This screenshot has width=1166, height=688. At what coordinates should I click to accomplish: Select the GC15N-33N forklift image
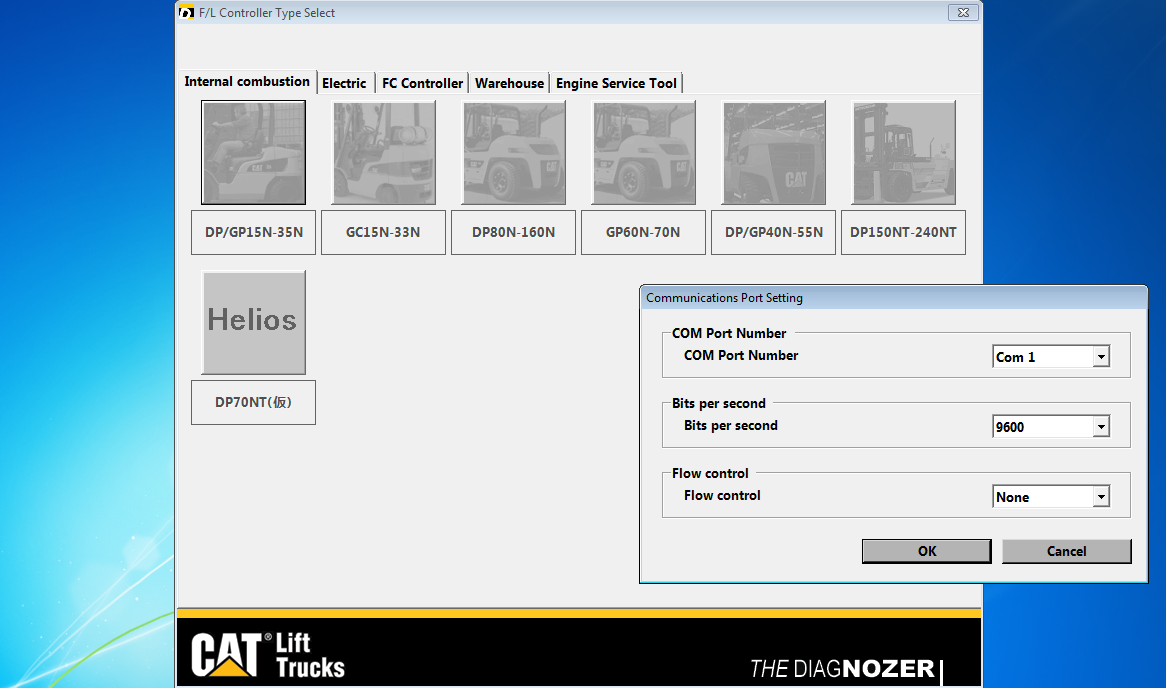[384, 152]
